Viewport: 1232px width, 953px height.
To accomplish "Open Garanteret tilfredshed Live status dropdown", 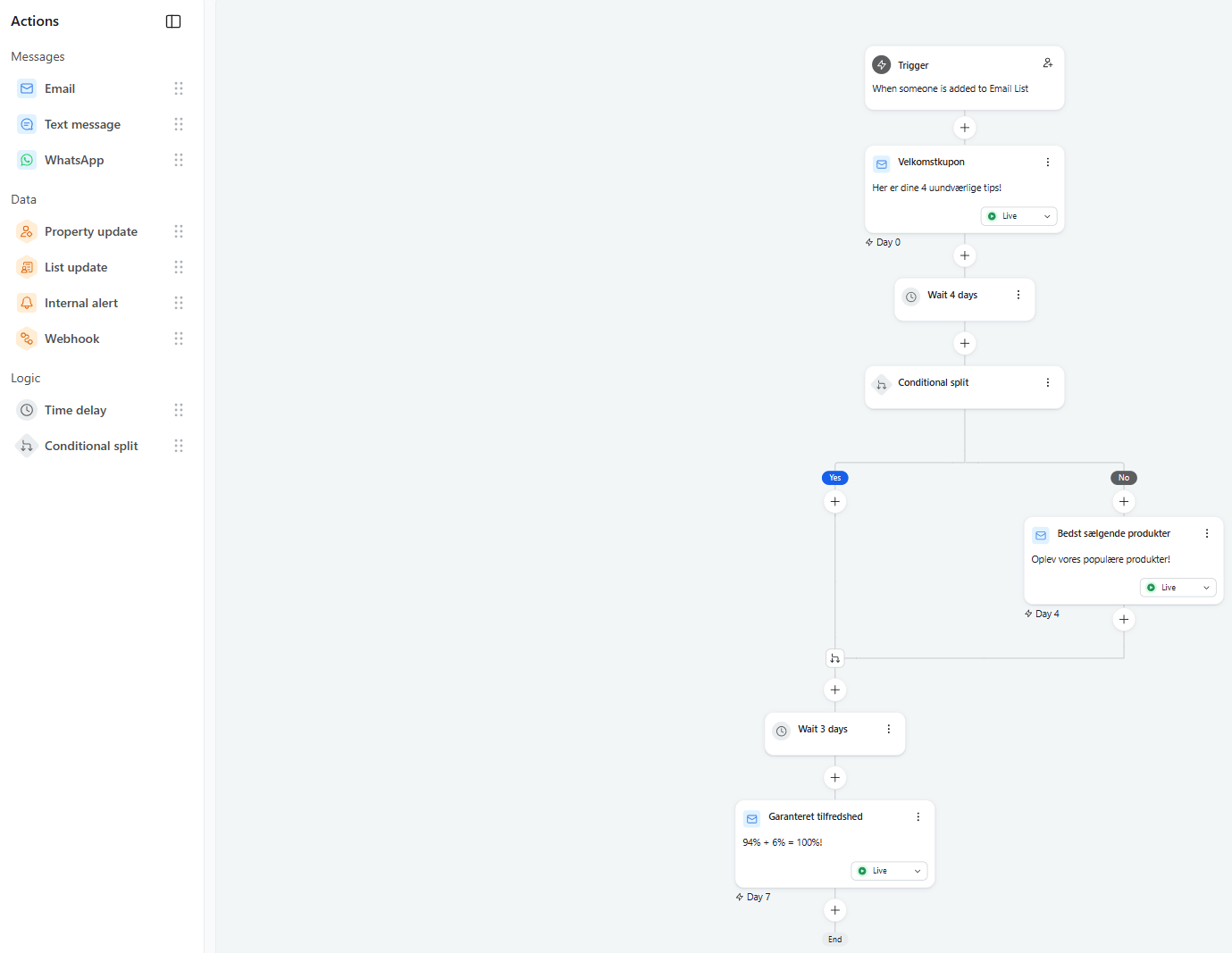I will pyautogui.click(x=890, y=871).
